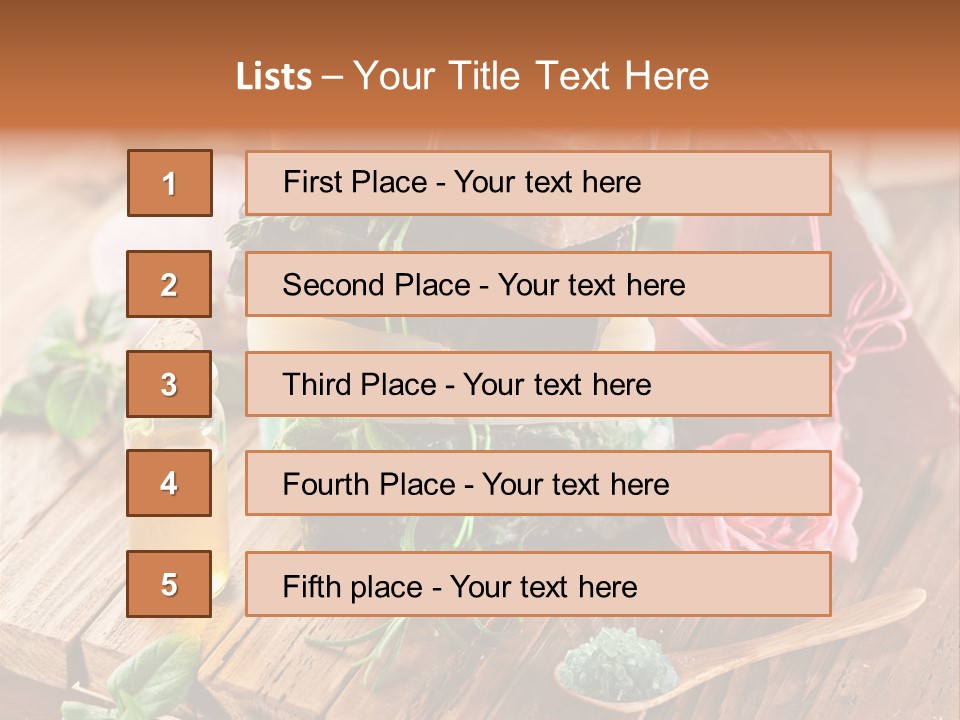Click the glass oil bottle image

178,453
